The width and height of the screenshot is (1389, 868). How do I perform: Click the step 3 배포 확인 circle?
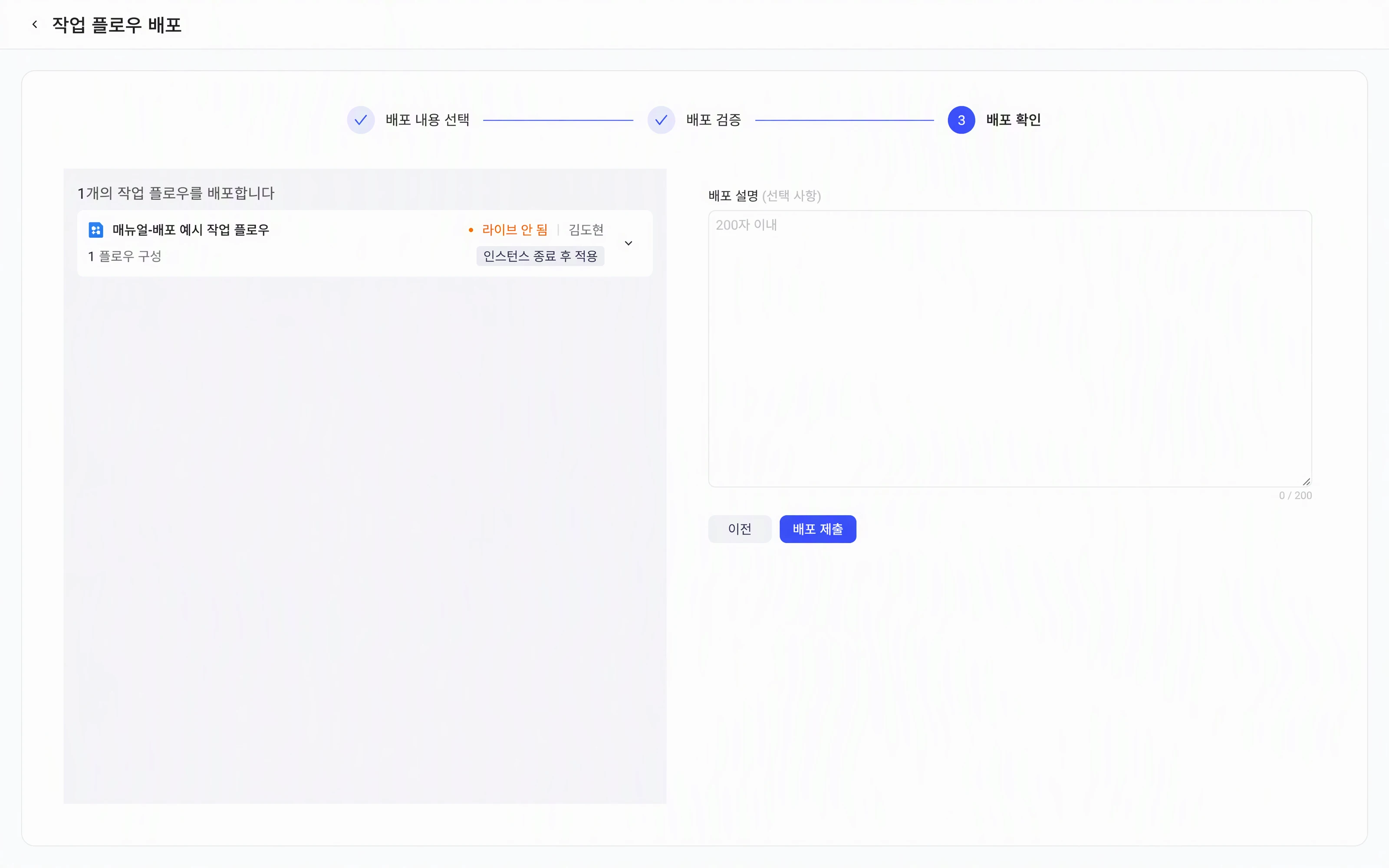961,120
